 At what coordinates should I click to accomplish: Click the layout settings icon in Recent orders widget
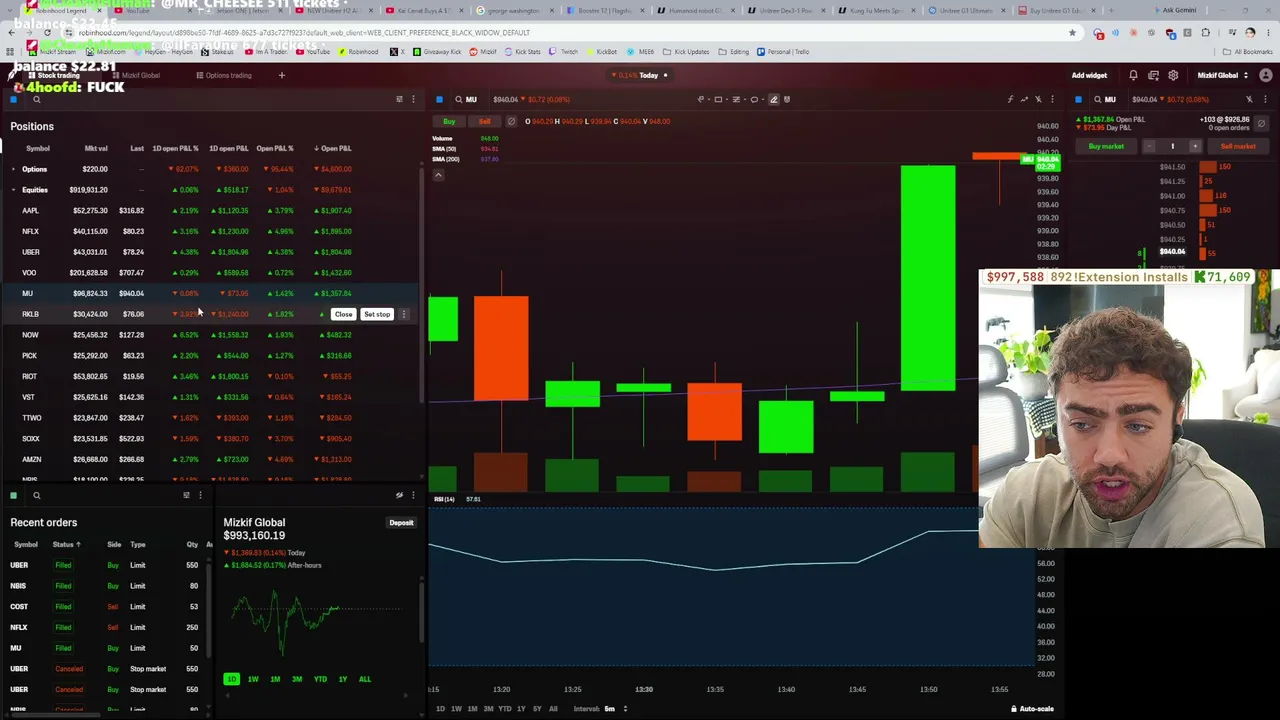(x=186, y=495)
